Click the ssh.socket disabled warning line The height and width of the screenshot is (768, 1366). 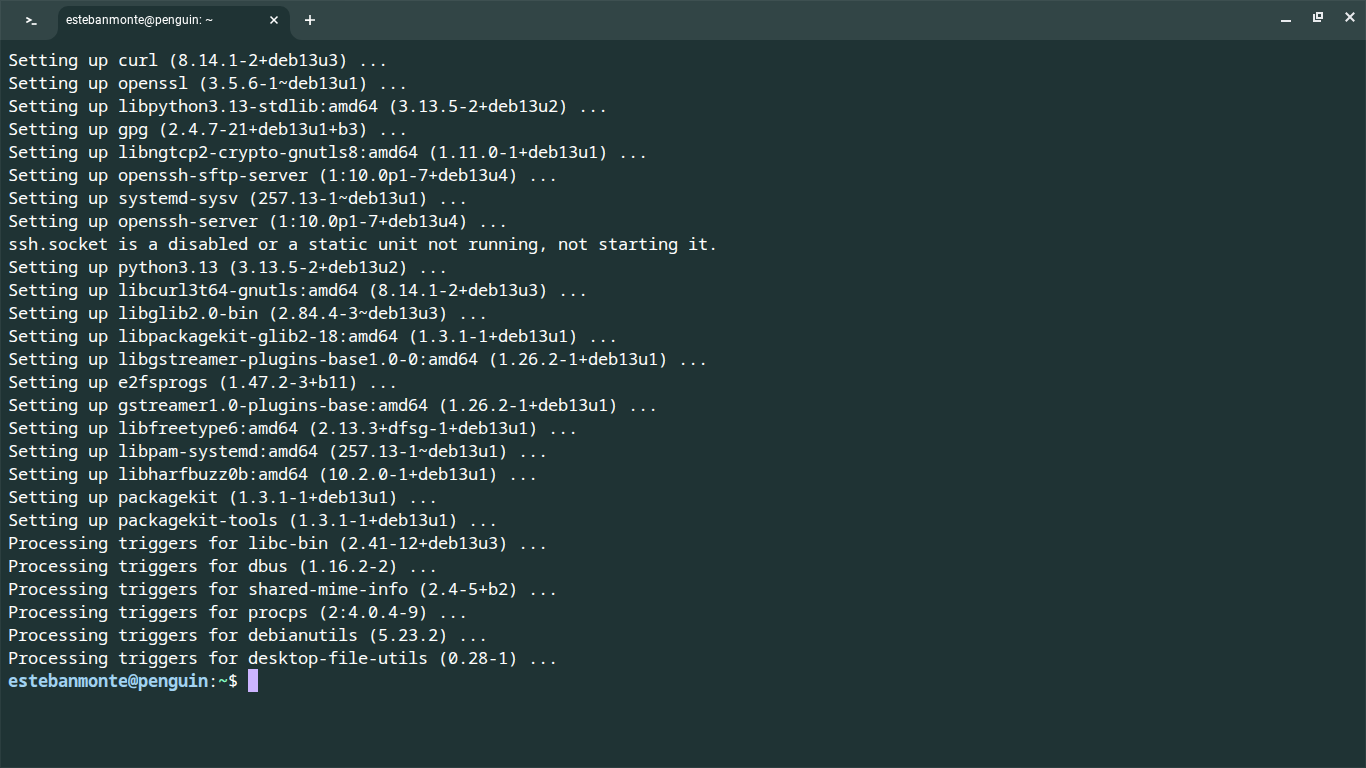point(363,244)
